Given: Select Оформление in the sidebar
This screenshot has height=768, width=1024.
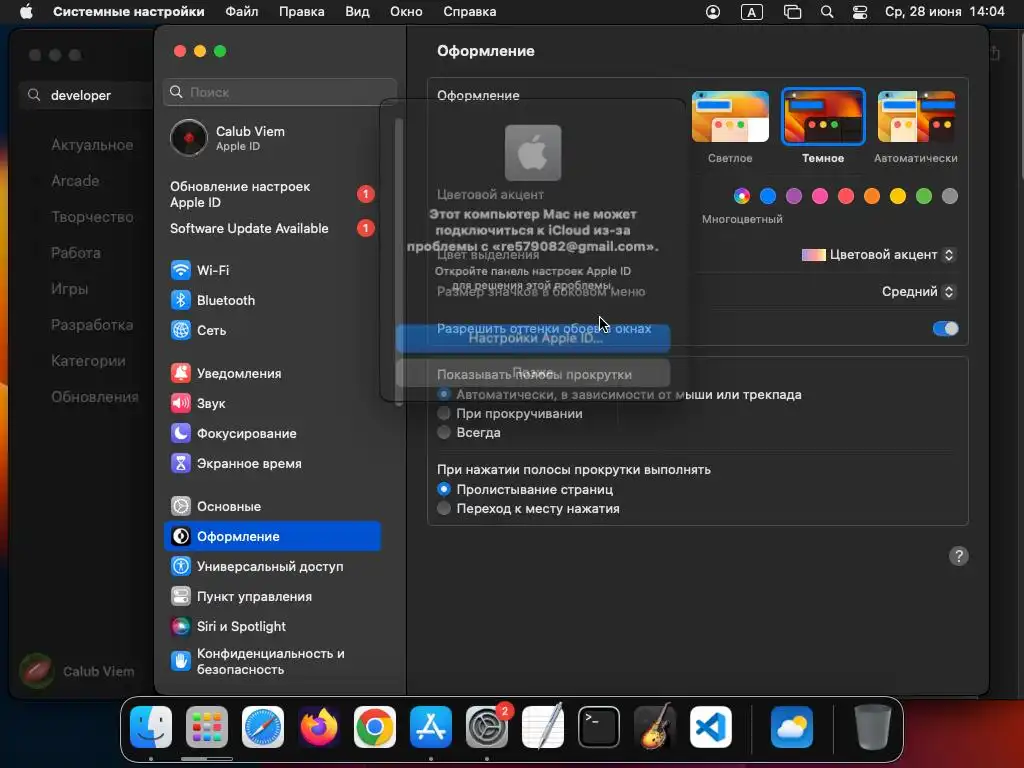Looking at the screenshot, I should 272,536.
